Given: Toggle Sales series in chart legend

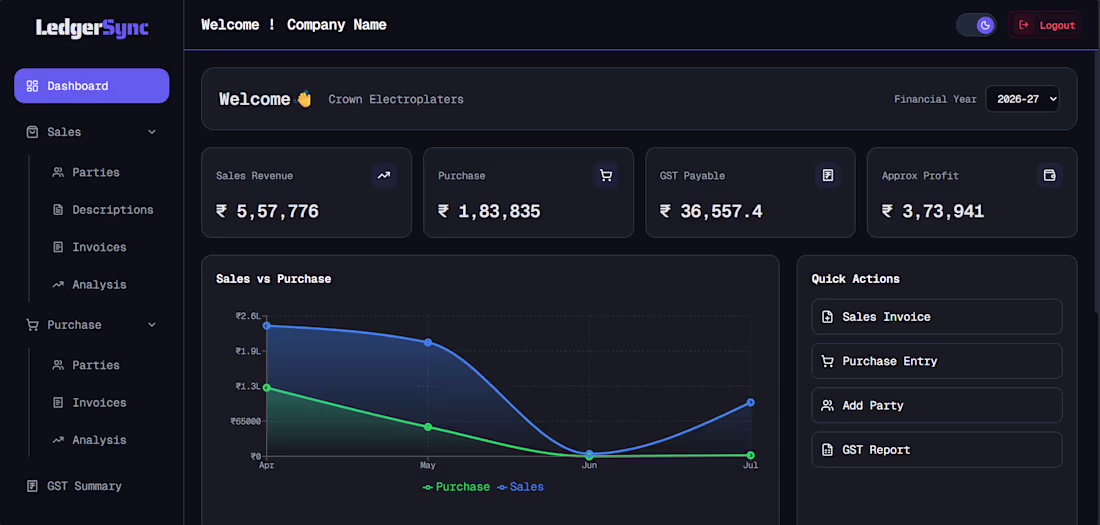Looking at the screenshot, I should (521, 487).
